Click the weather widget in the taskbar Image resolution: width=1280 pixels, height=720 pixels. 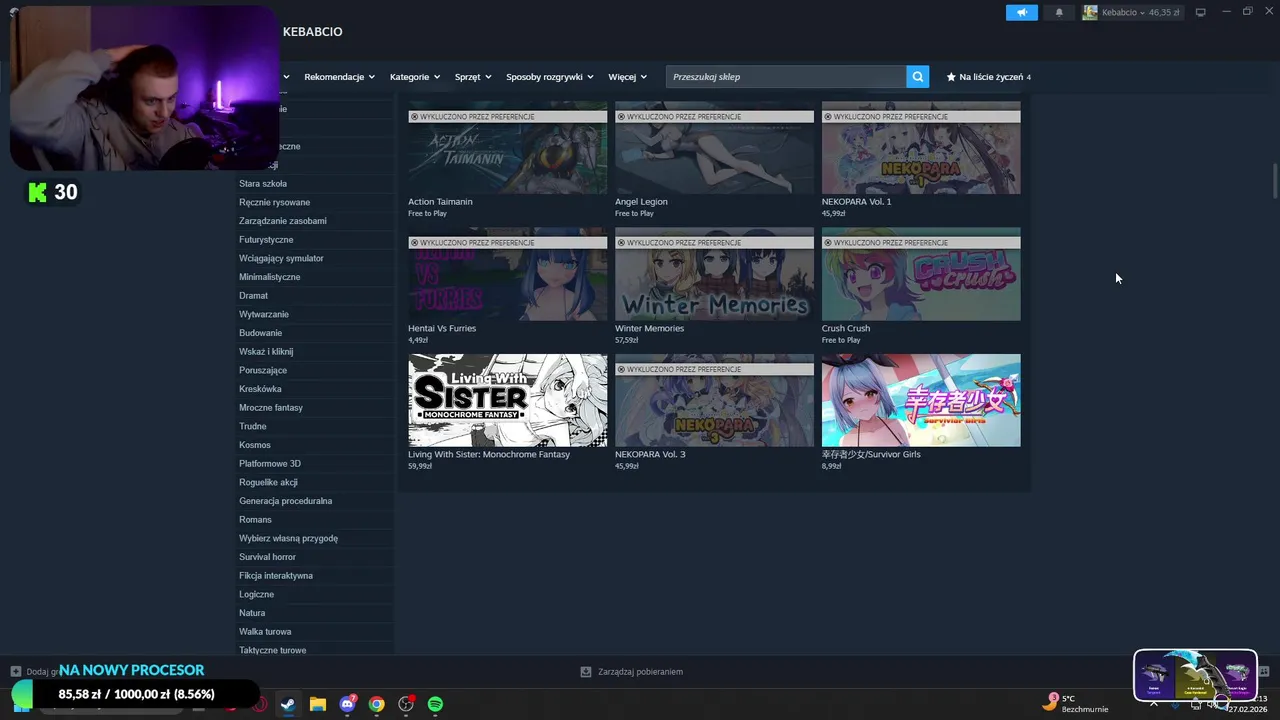point(1076,703)
